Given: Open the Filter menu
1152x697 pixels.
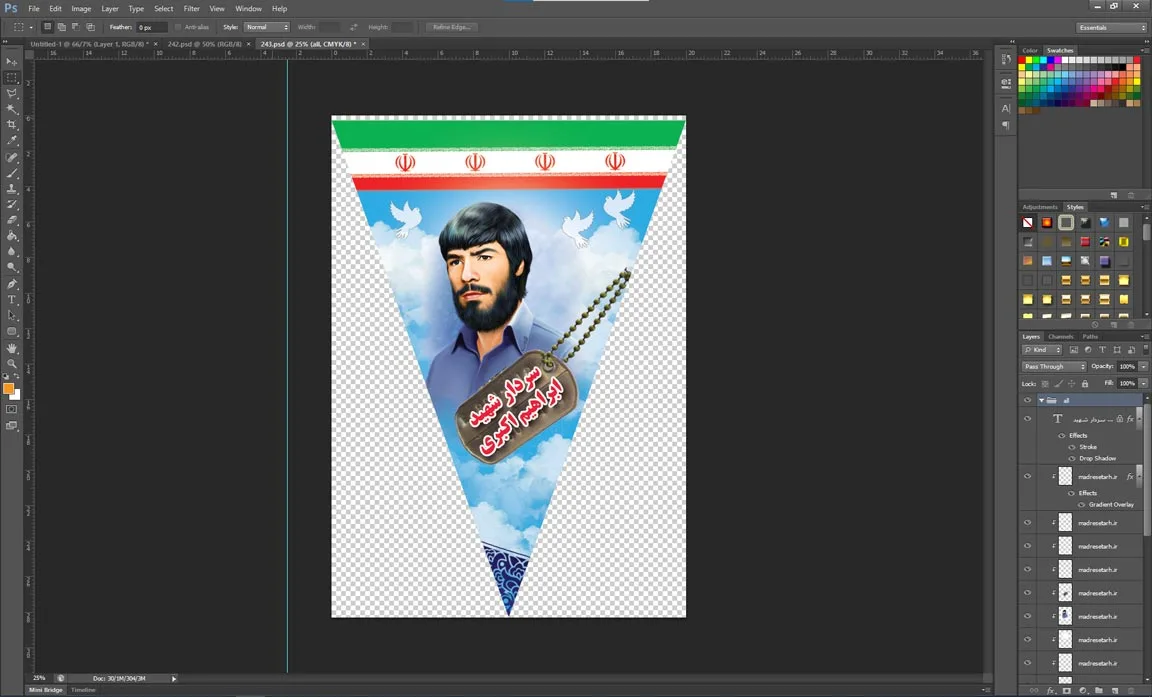Looking at the screenshot, I should click(x=192, y=9).
